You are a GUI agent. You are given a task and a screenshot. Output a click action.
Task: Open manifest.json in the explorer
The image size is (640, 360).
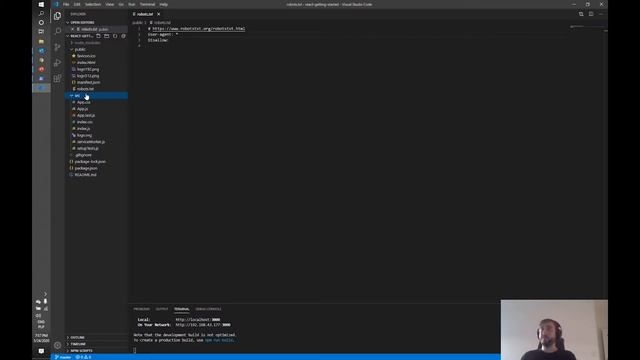click(88, 82)
